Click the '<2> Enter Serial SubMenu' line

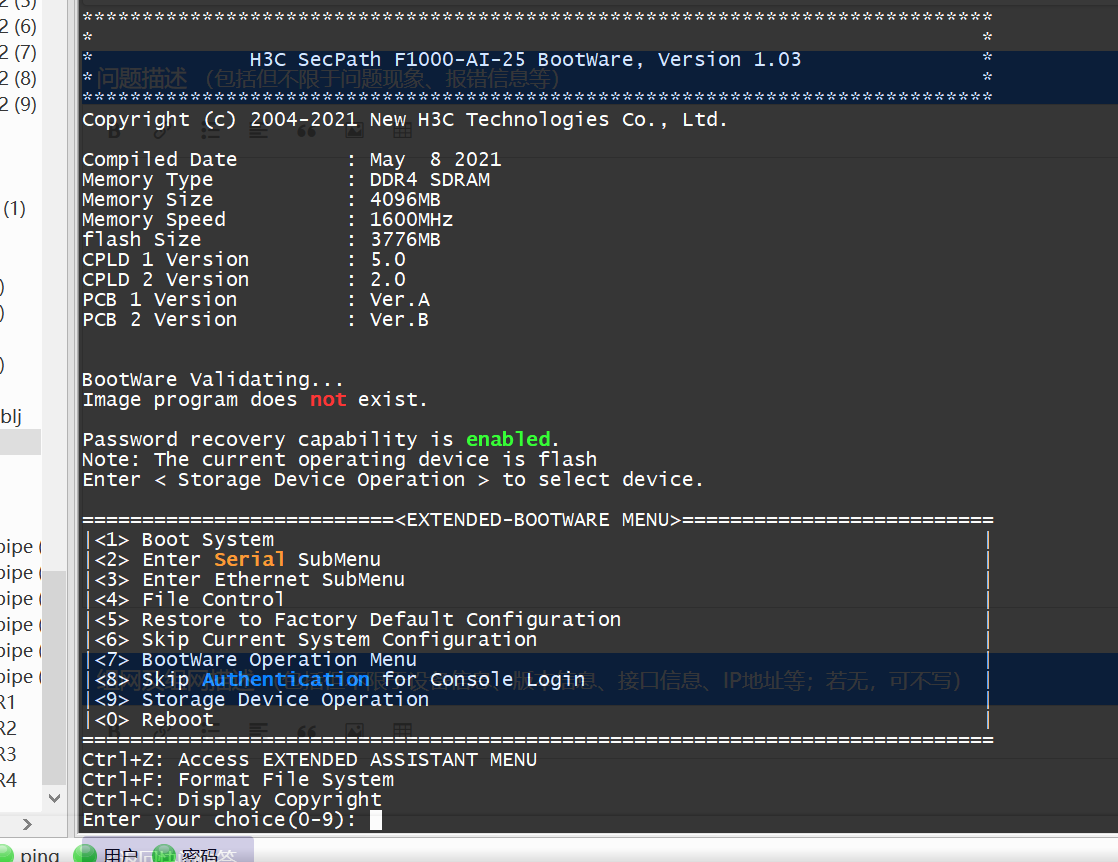(237, 560)
